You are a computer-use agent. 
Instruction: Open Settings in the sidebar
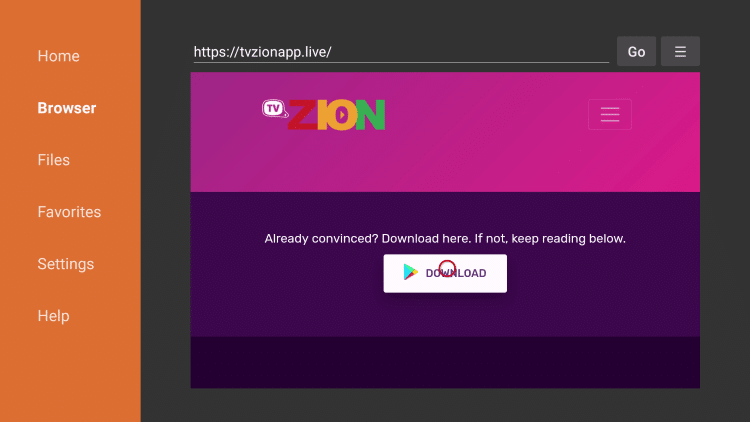click(66, 264)
